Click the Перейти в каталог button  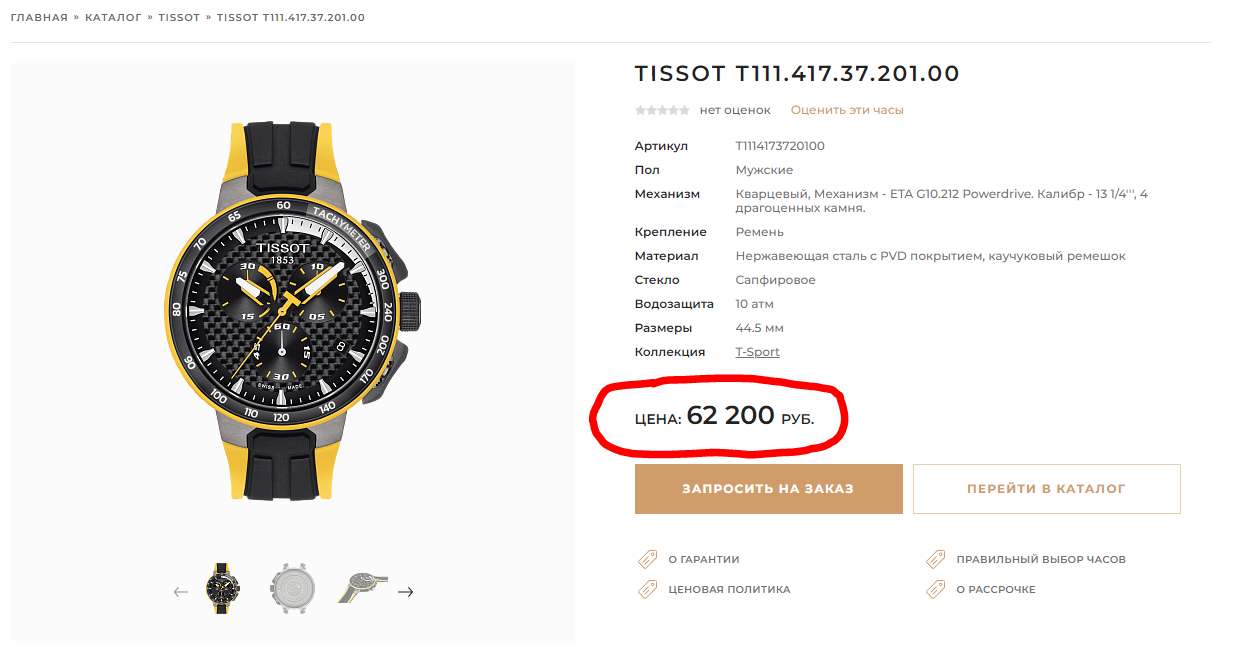pos(1046,489)
